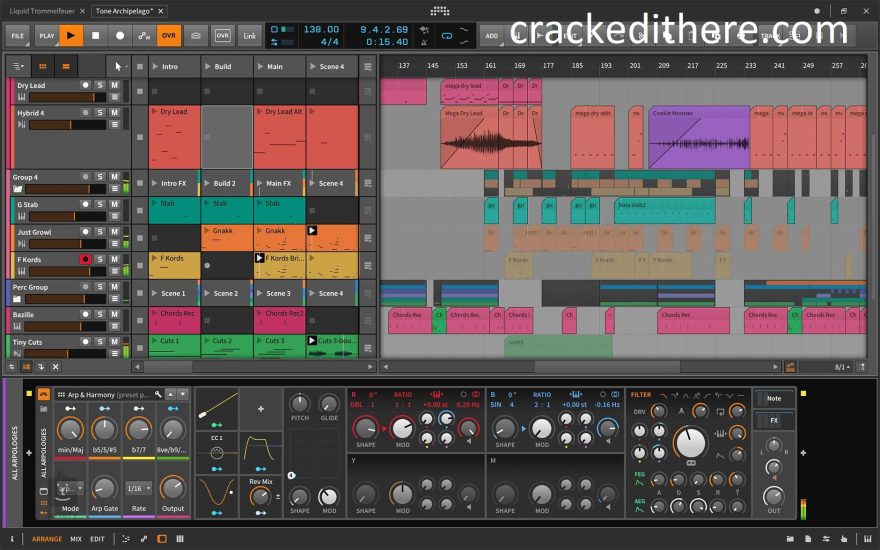The height and width of the screenshot is (550, 880).
Task: Toggle the mixer panel bars icon in the footer
Action: [180, 539]
